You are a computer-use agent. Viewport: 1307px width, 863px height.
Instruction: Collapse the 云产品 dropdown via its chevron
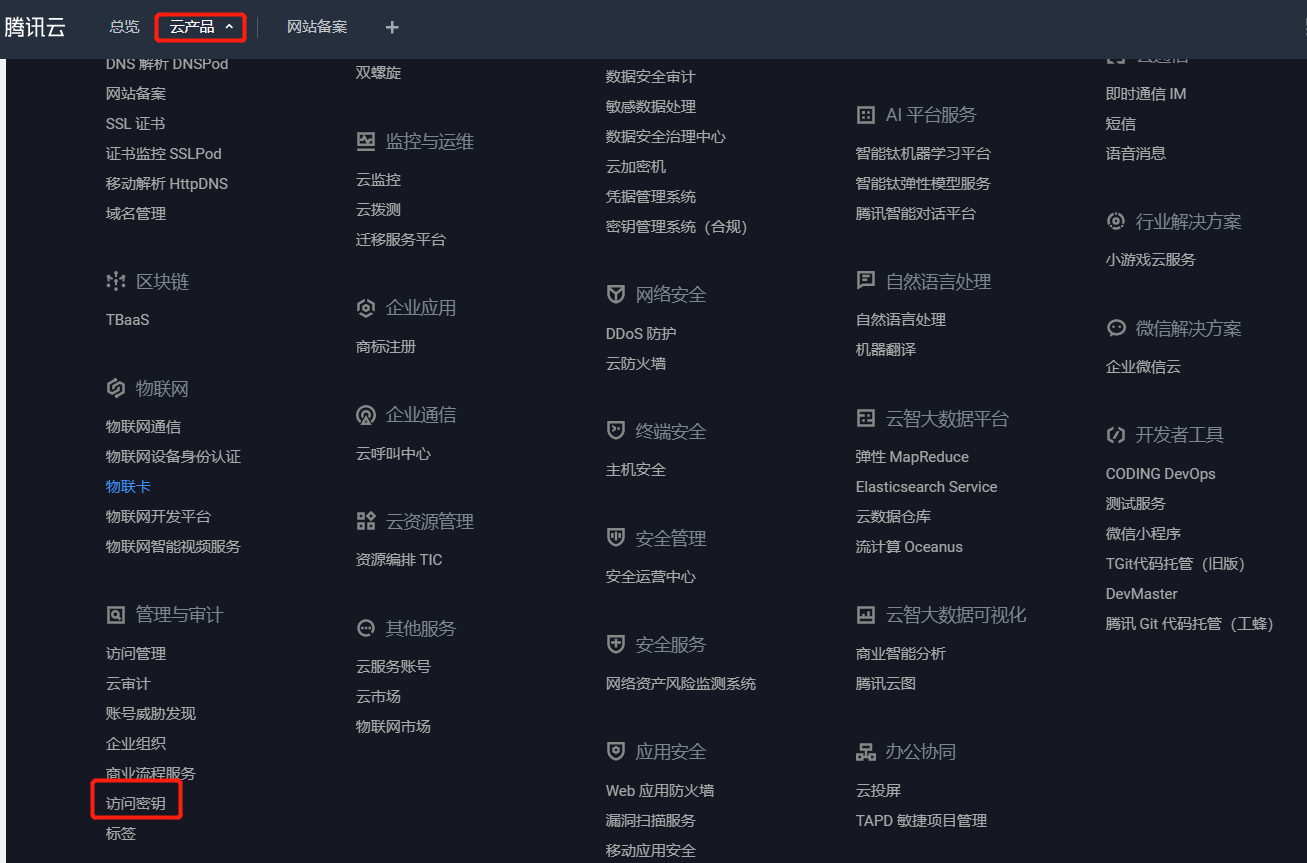(x=227, y=27)
